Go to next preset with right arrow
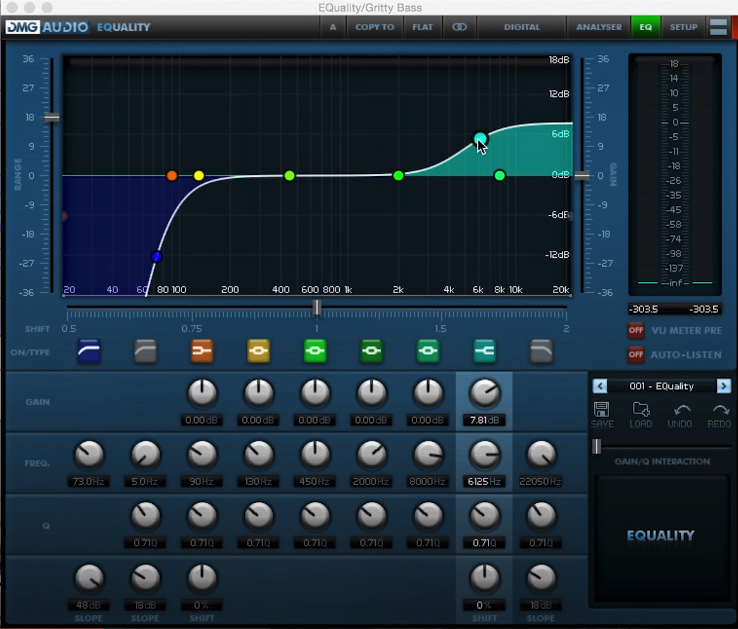The image size is (738, 629). point(724,386)
